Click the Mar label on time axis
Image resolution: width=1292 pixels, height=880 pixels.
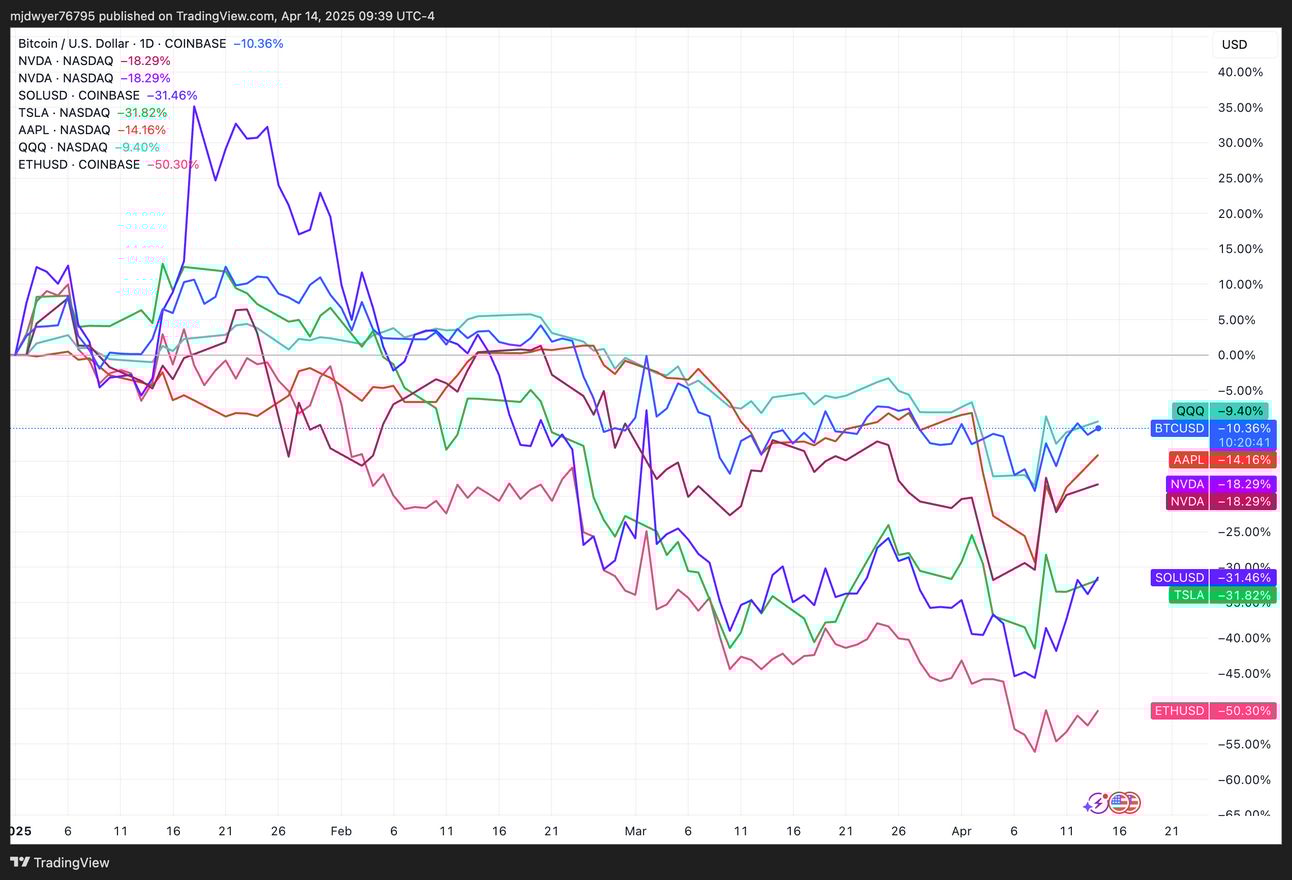(635, 831)
